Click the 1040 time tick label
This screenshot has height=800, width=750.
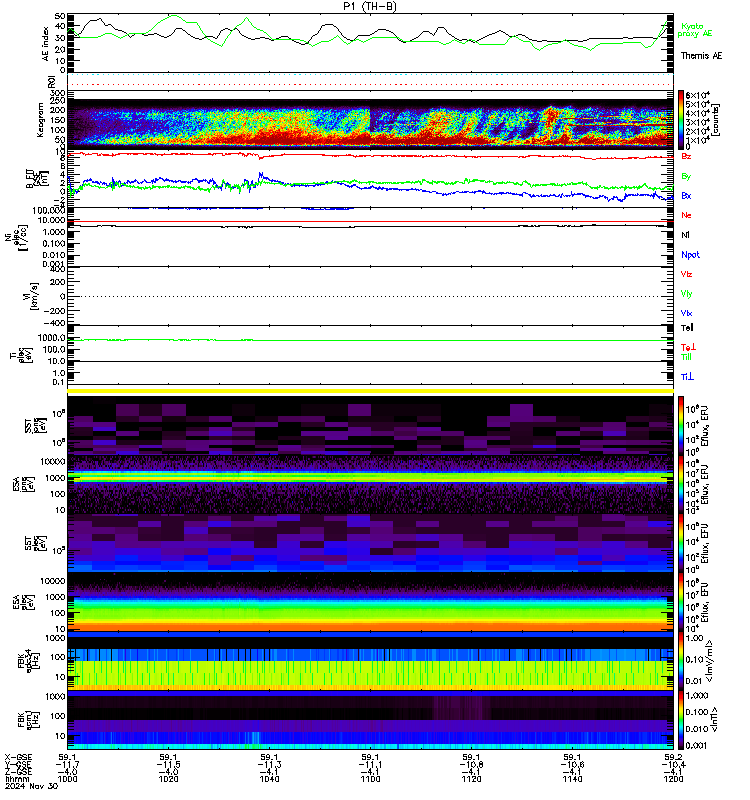pyautogui.click(x=269, y=779)
